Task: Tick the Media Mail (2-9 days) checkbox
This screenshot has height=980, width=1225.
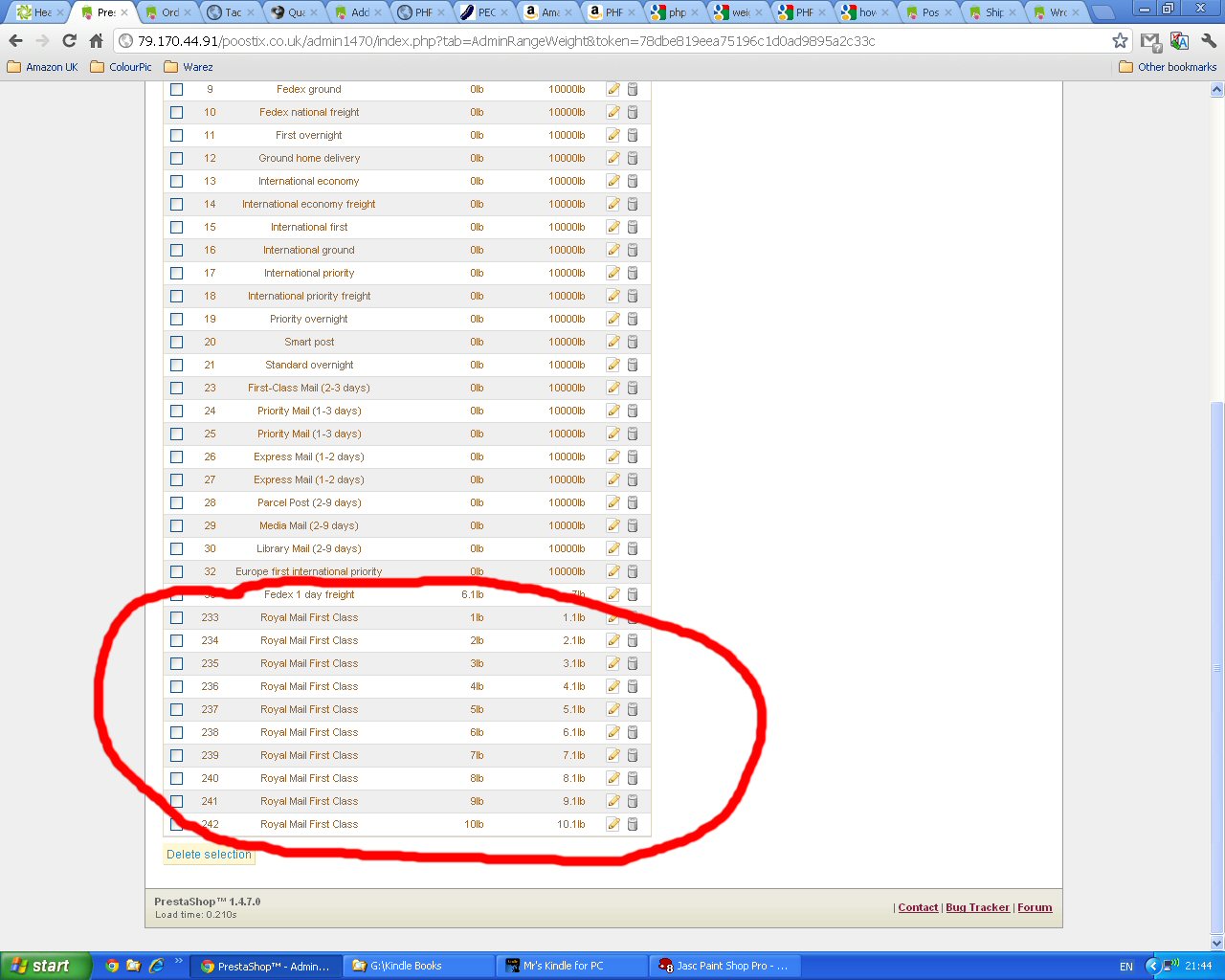Action: pyautogui.click(x=176, y=525)
